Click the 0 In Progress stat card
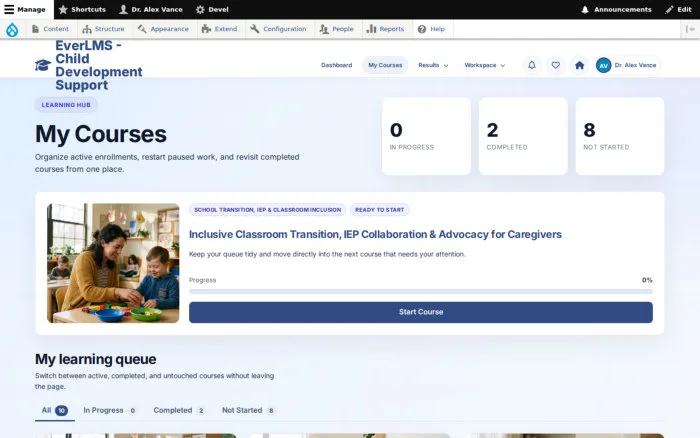The width and height of the screenshot is (700, 438). click(x=426, y=136)
